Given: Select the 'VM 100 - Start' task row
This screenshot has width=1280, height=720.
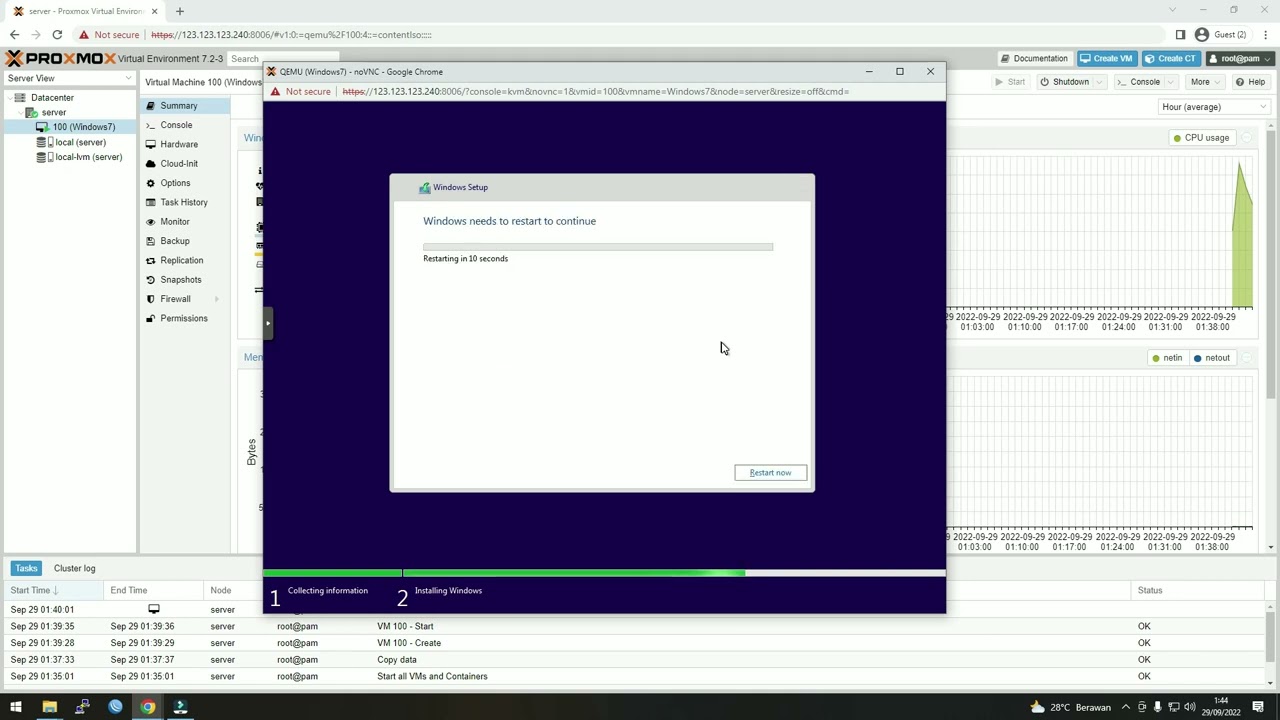Looking at the screenshot, I should coord(634,626).
